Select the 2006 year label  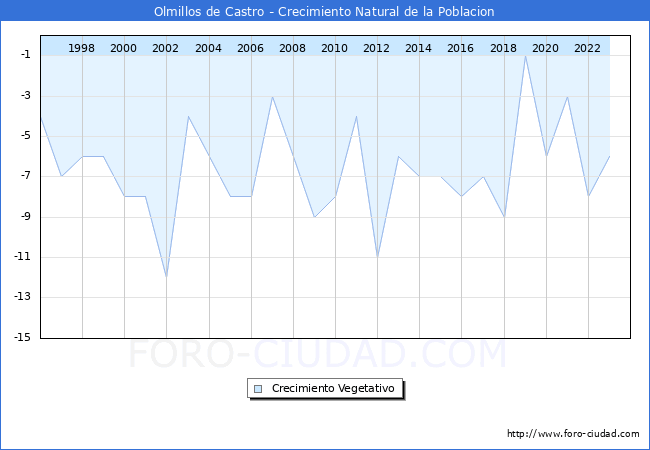tap(250, 48)
